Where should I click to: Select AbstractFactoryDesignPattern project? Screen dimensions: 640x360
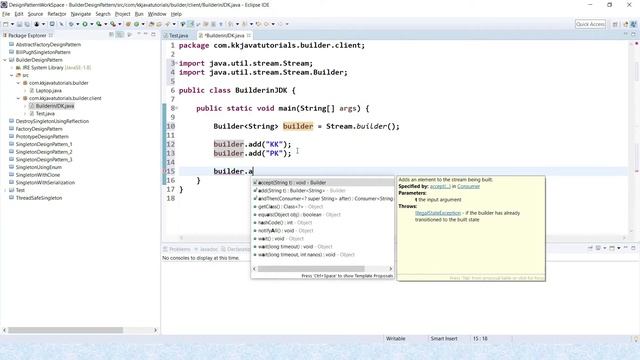point(48,44)
